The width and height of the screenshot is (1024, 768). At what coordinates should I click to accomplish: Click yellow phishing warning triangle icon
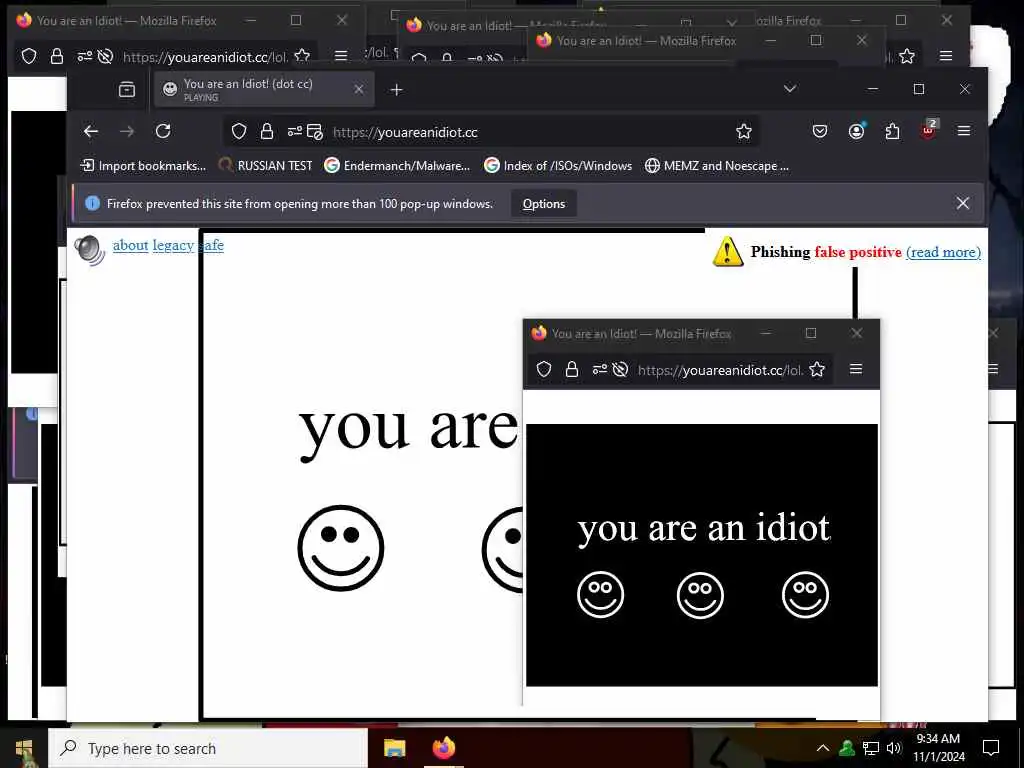[728, 251]
